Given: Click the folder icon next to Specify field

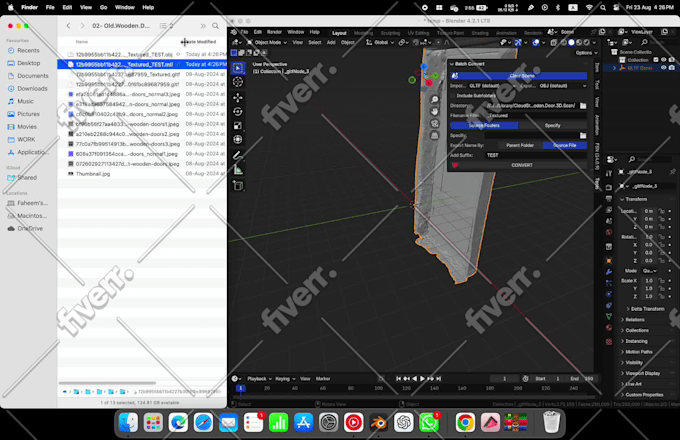Looking at the screenshot, I should coord(583,135).
